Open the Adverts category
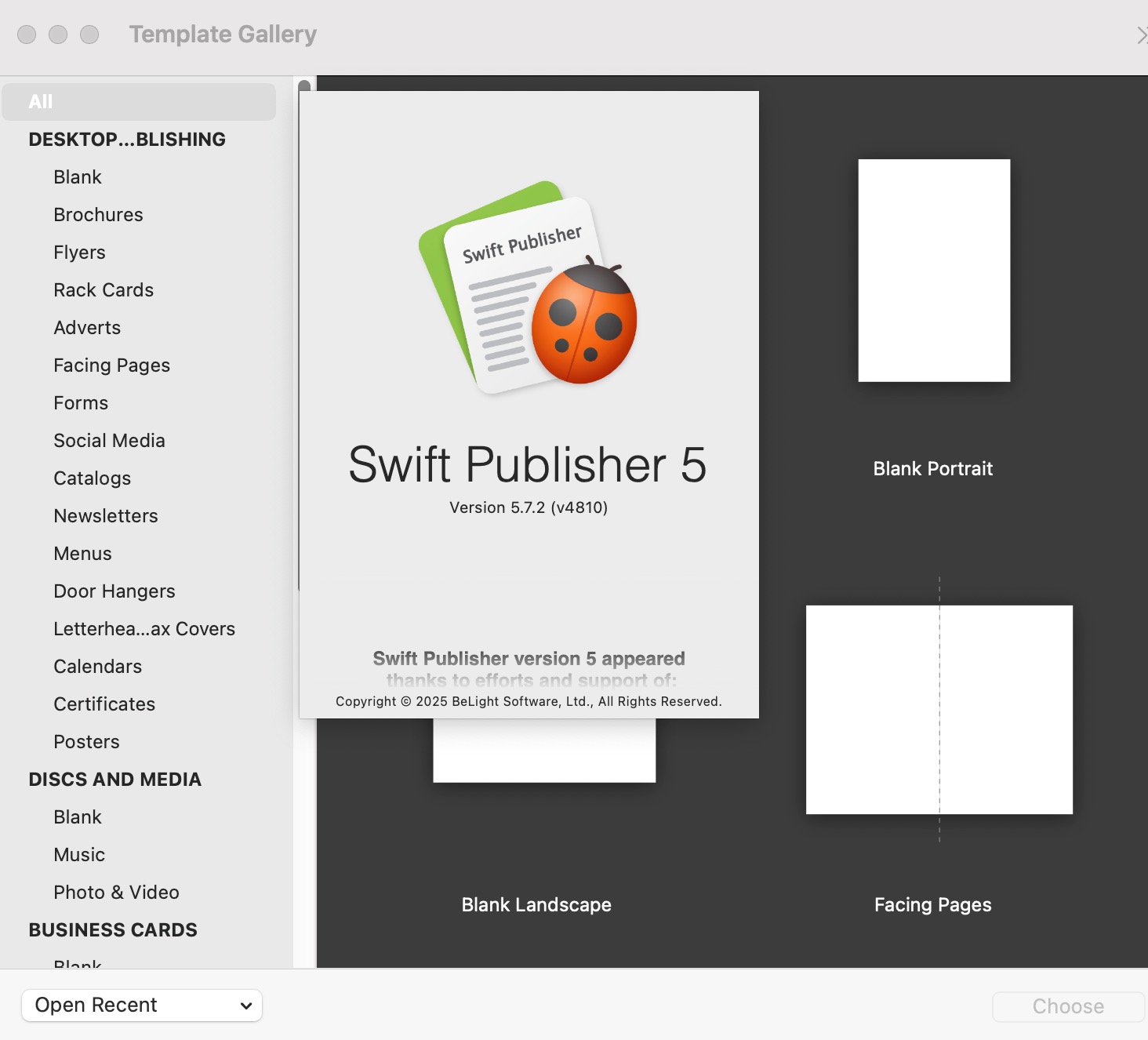The height and width of the screenshot is (1040, 1148). (87, 328)
